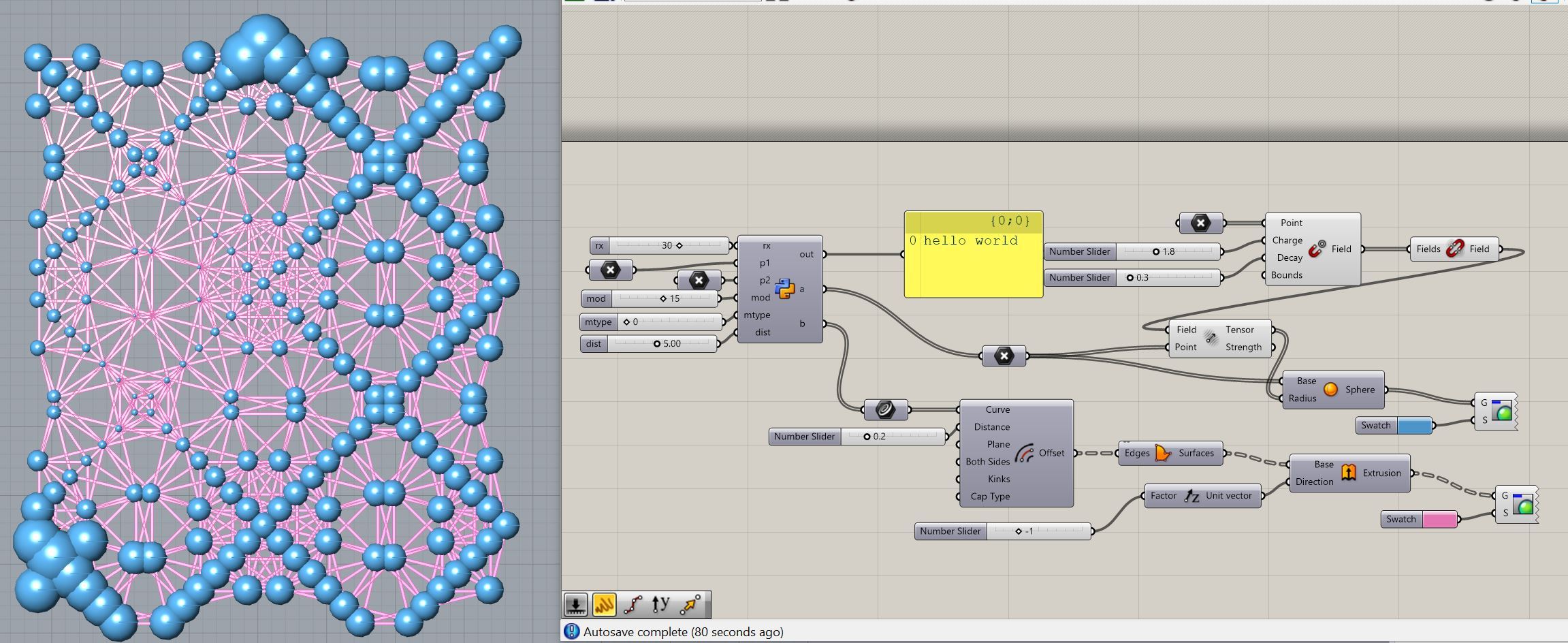
Task: Click the 'Charge' input on Field component
Action: point(1287,240)
